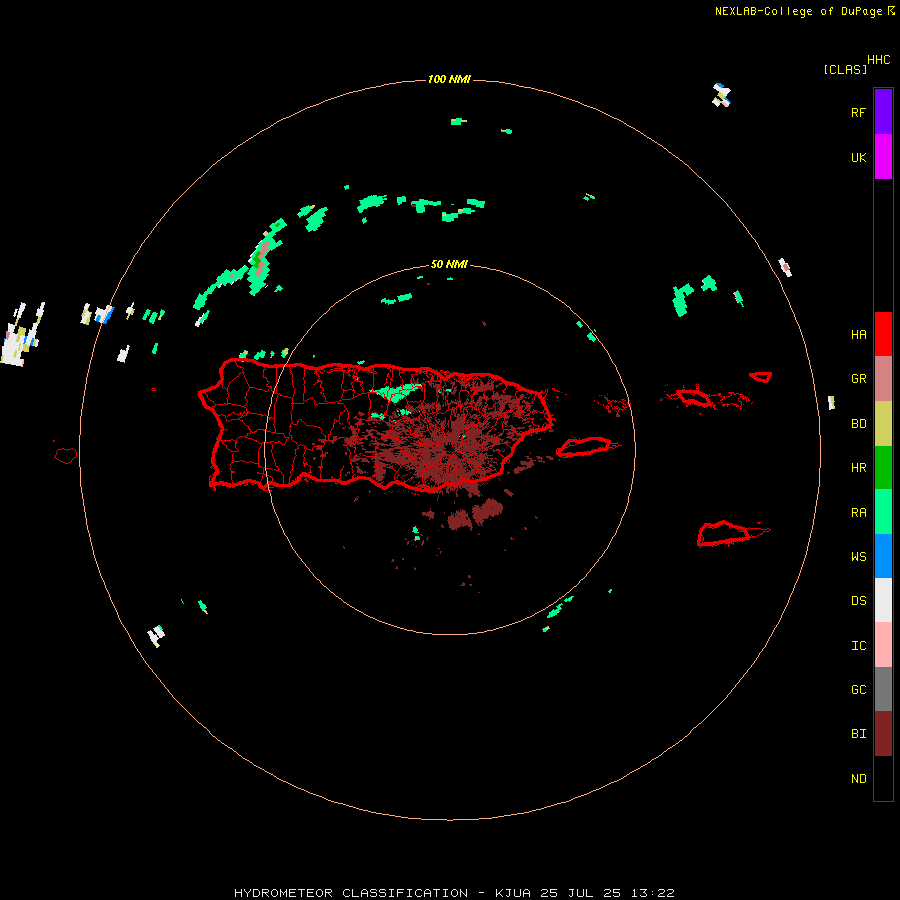
Task: Select the GC legend label
Action: point(858,690)
